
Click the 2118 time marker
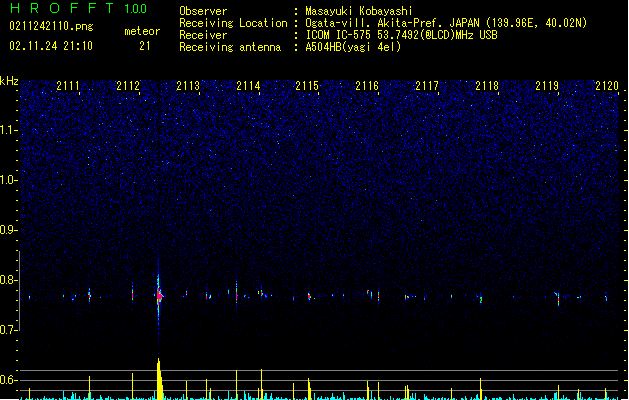point(487,86)
